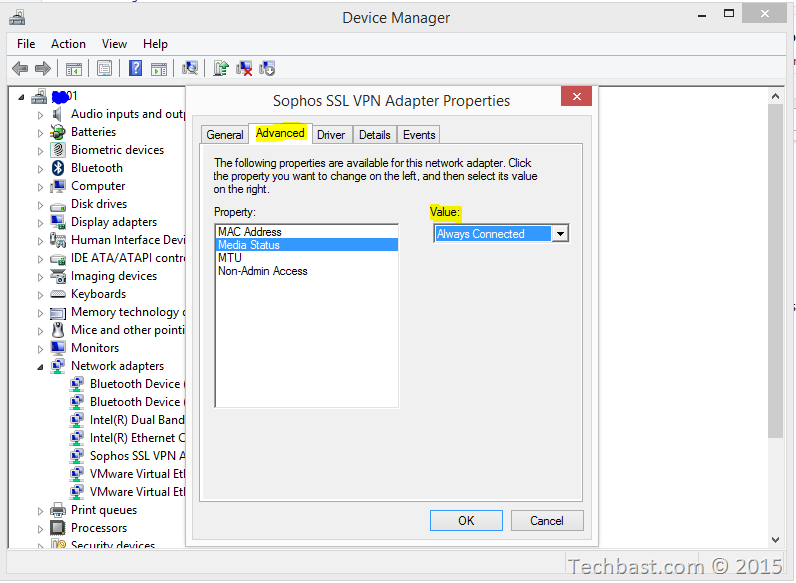The image size is (796, 583).
Task: Click Uninstall device icon with red X
Action: point(244,68)
